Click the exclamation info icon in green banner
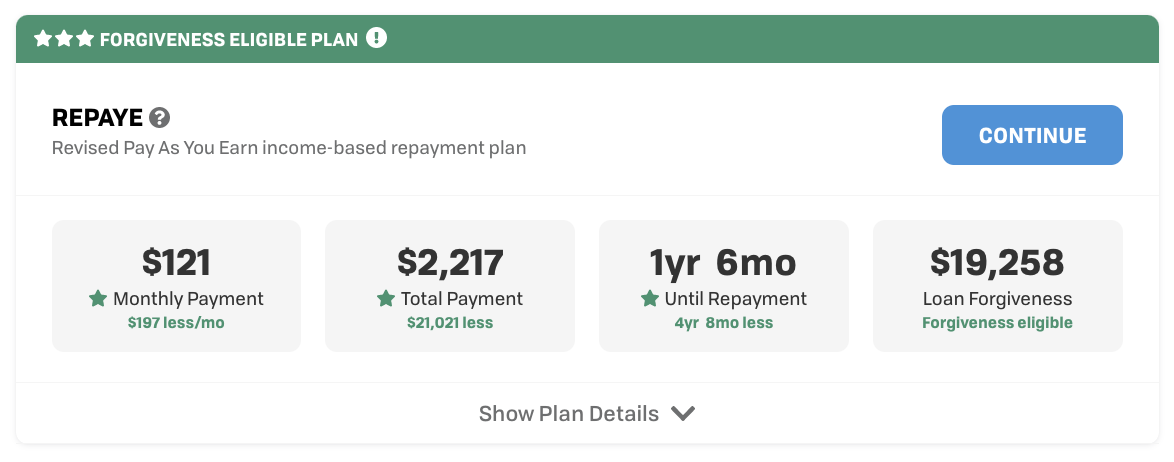This screenshot has width=1174, height=462. coord(376,39)
